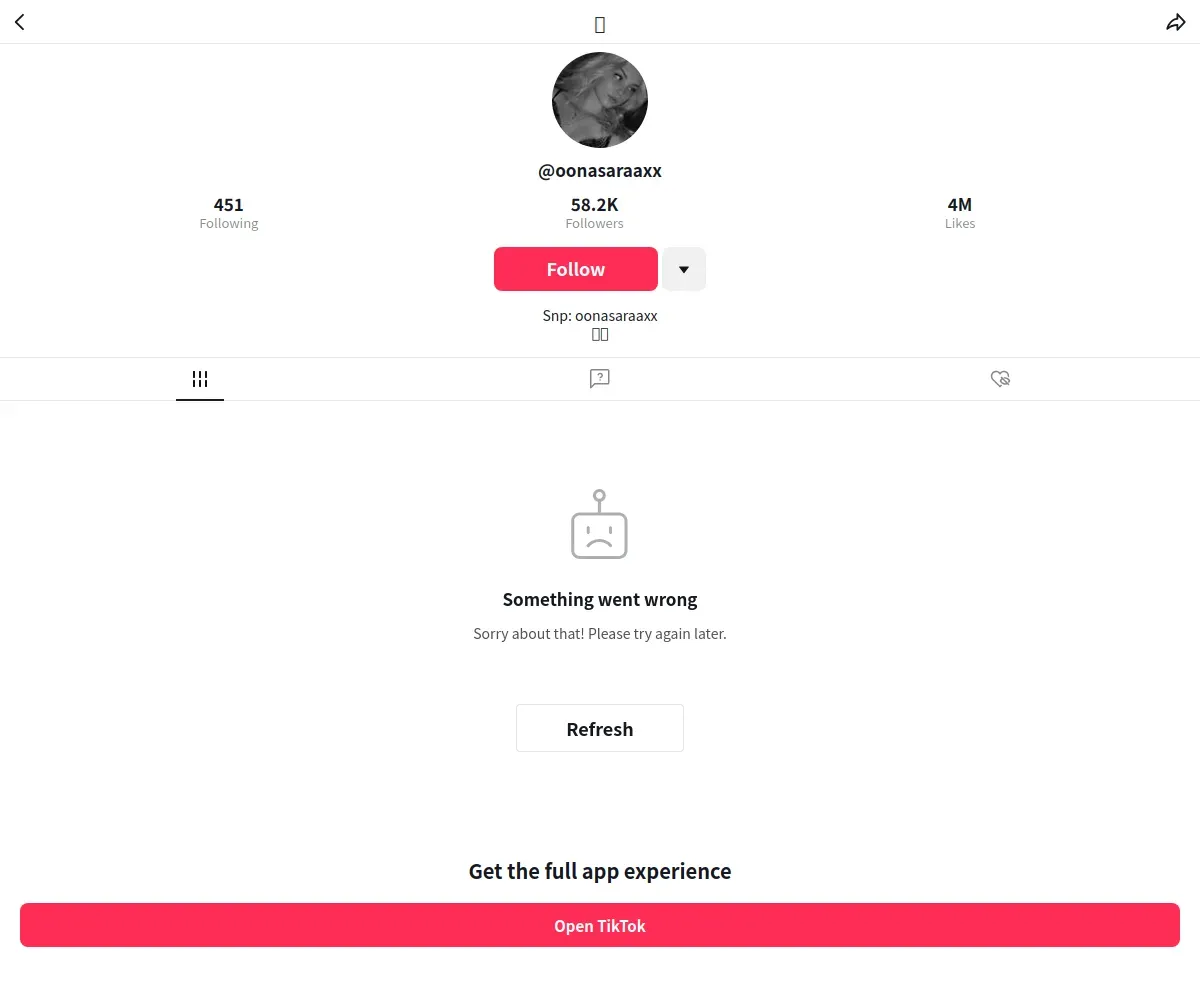View the profile avatar photo
This screenshot has width=1200, height=1000.
click(x=600, y=100)
